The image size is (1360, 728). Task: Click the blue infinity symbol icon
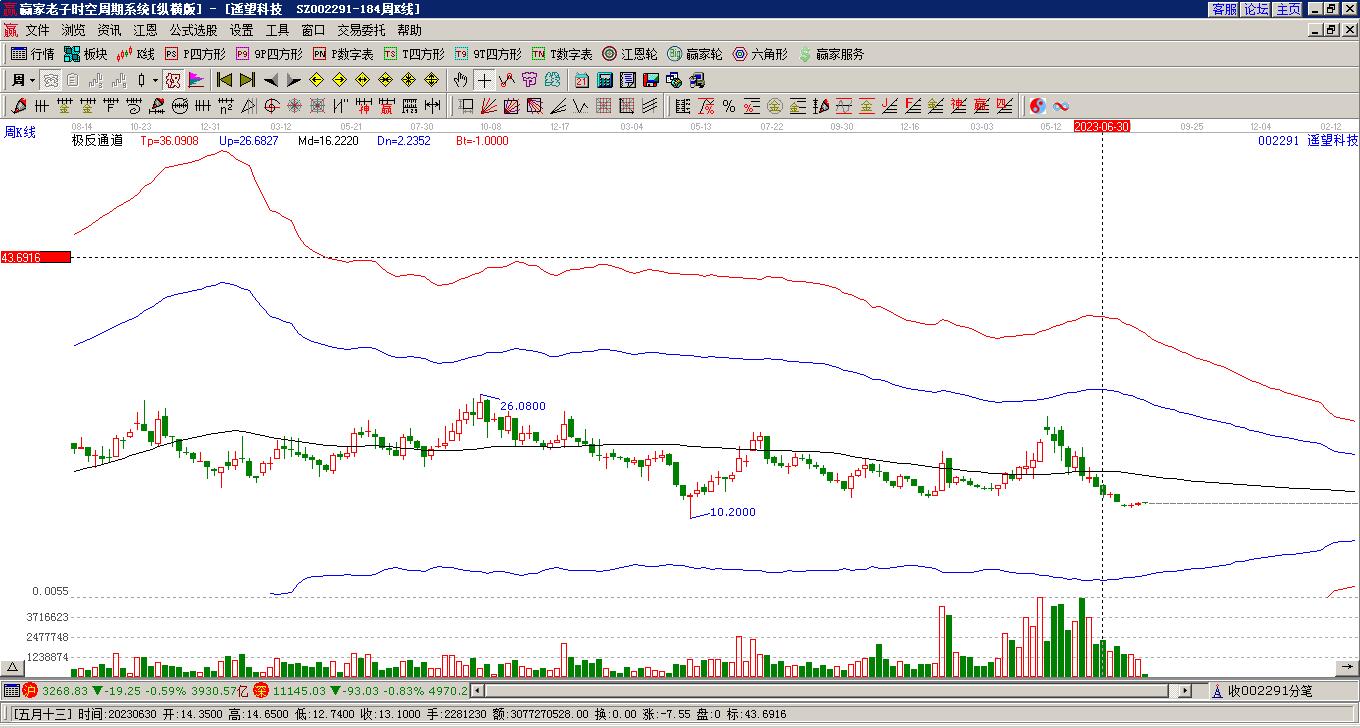point(1061,106)
